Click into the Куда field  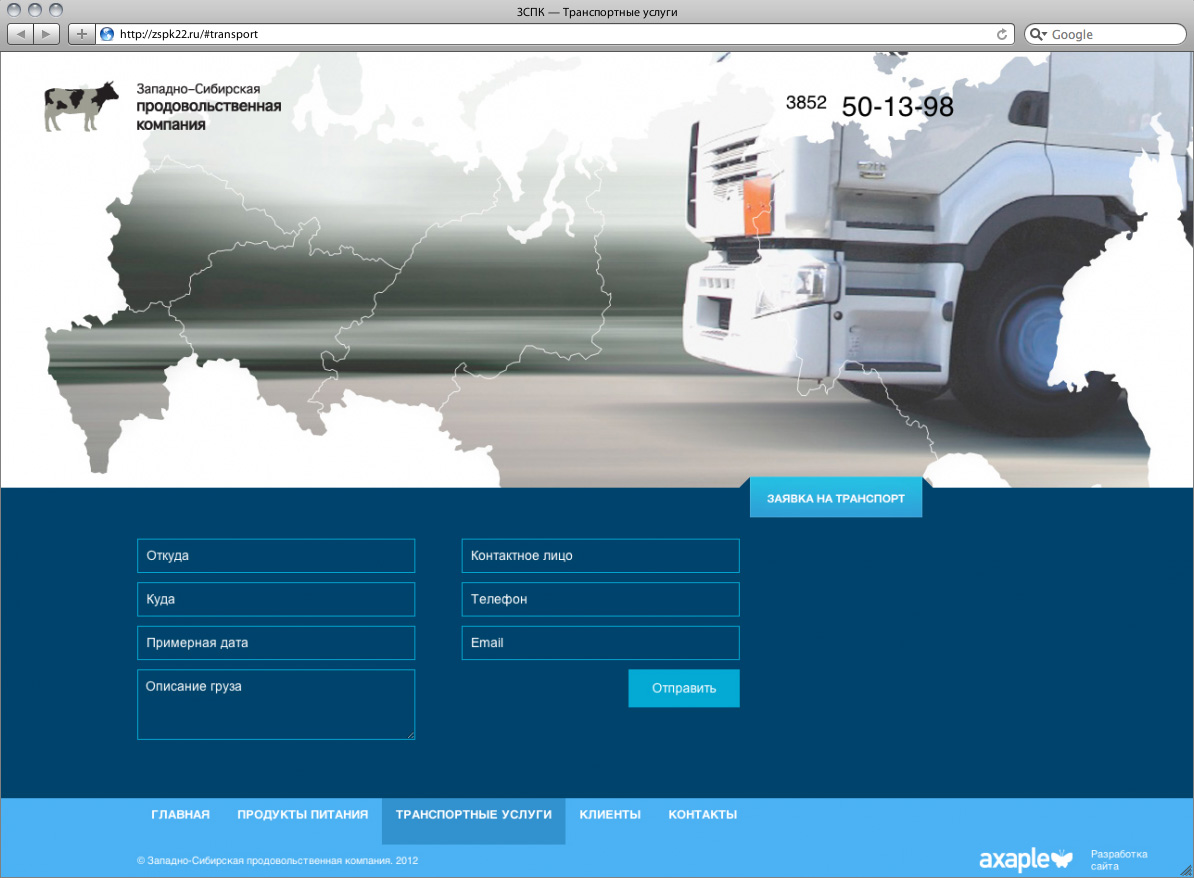[276, 600]
